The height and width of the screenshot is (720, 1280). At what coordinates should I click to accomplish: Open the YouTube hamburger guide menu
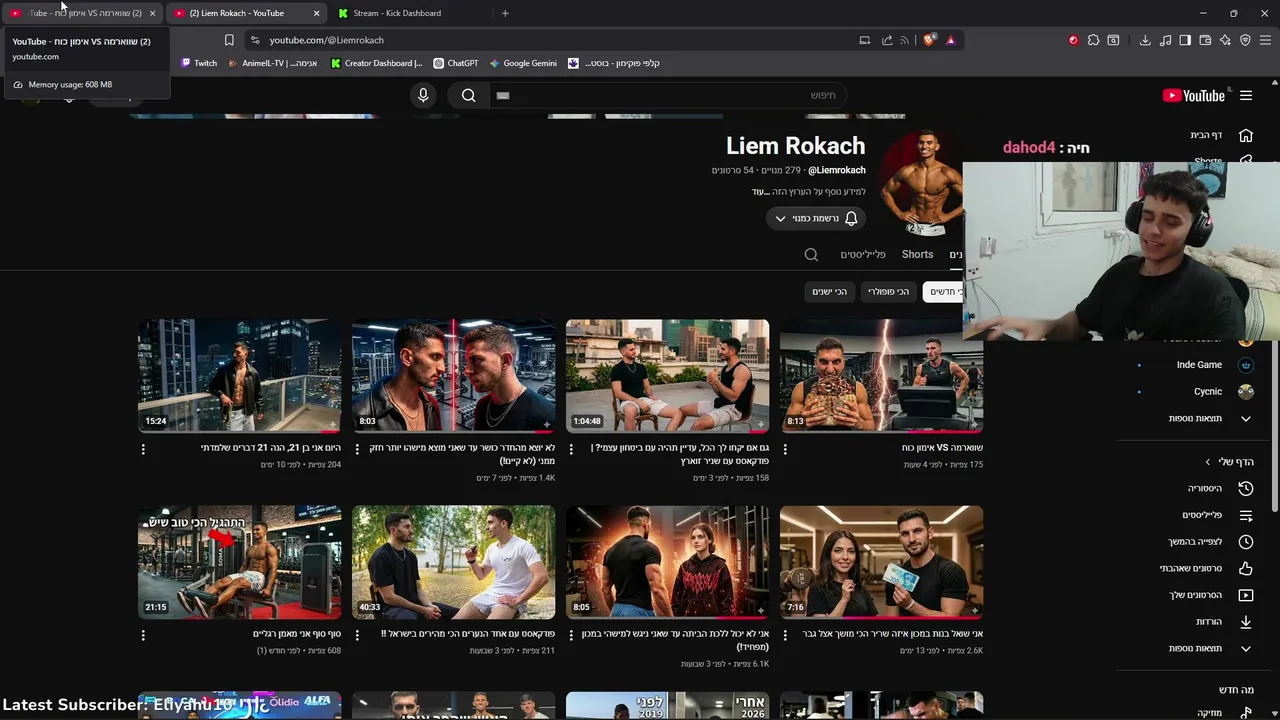pos(1246,96)
